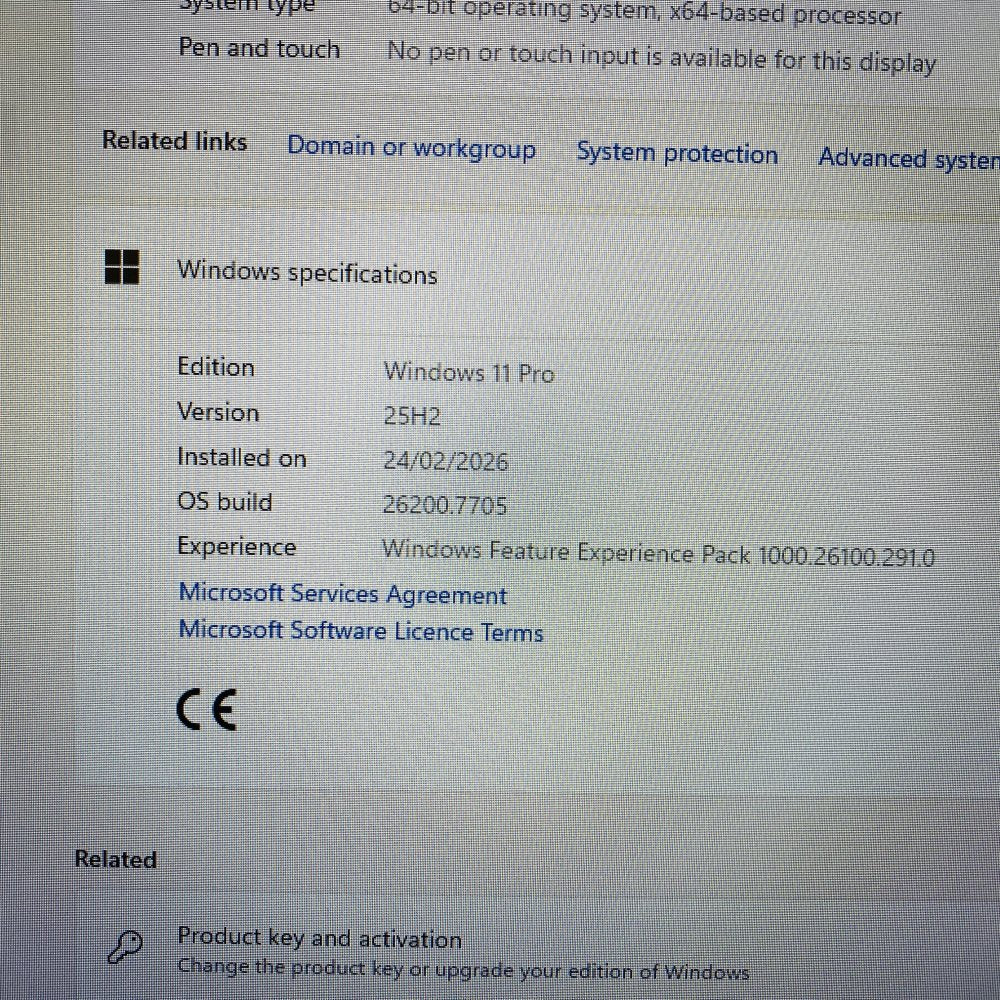The height and width of the screenshot is (1000, 1000).
Task: Click the Windows logo beside Windows specifications
Action: point(122,267)
